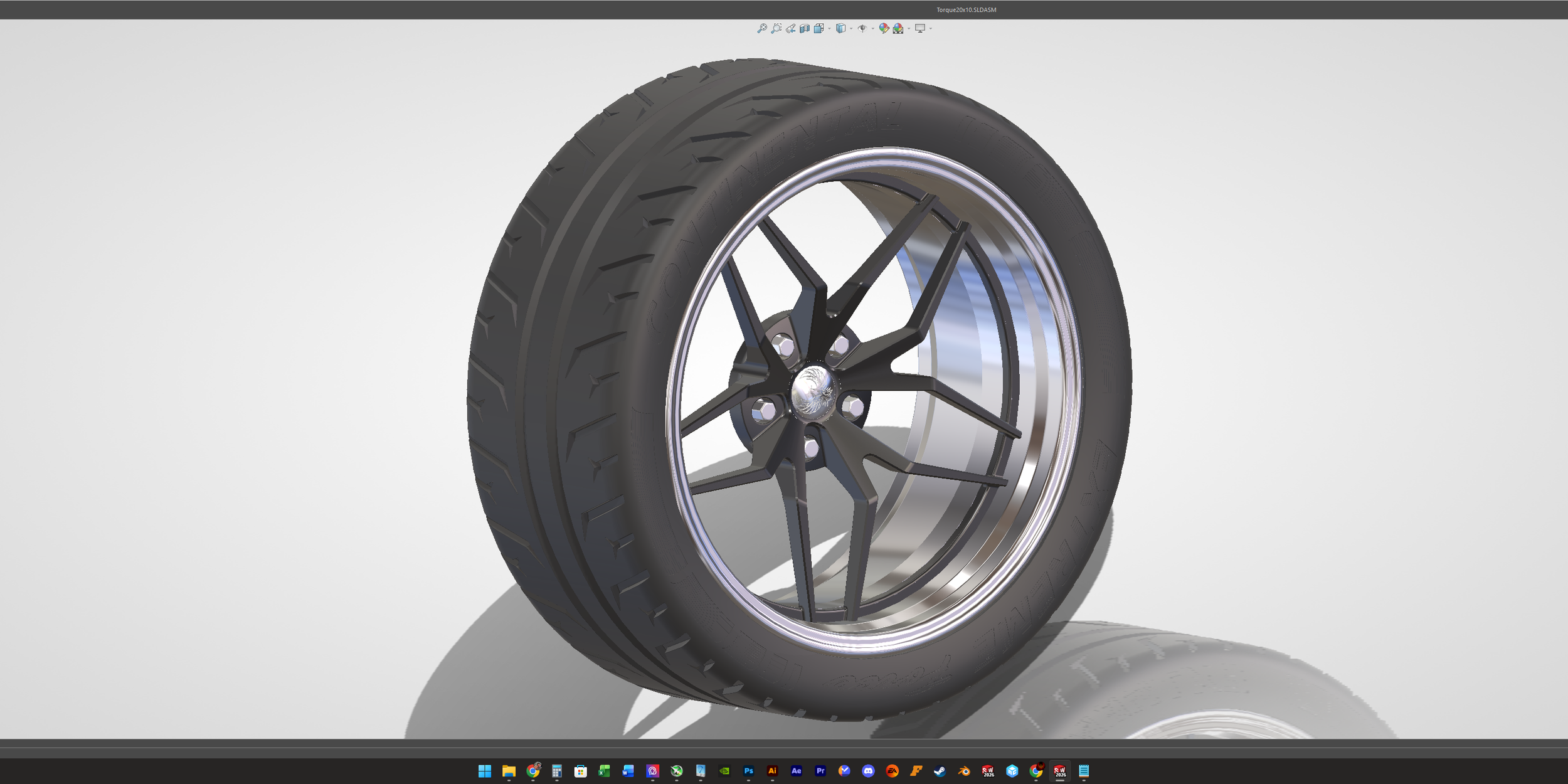
Task: Open Steam from the taskbar
Action: [940, 771]
